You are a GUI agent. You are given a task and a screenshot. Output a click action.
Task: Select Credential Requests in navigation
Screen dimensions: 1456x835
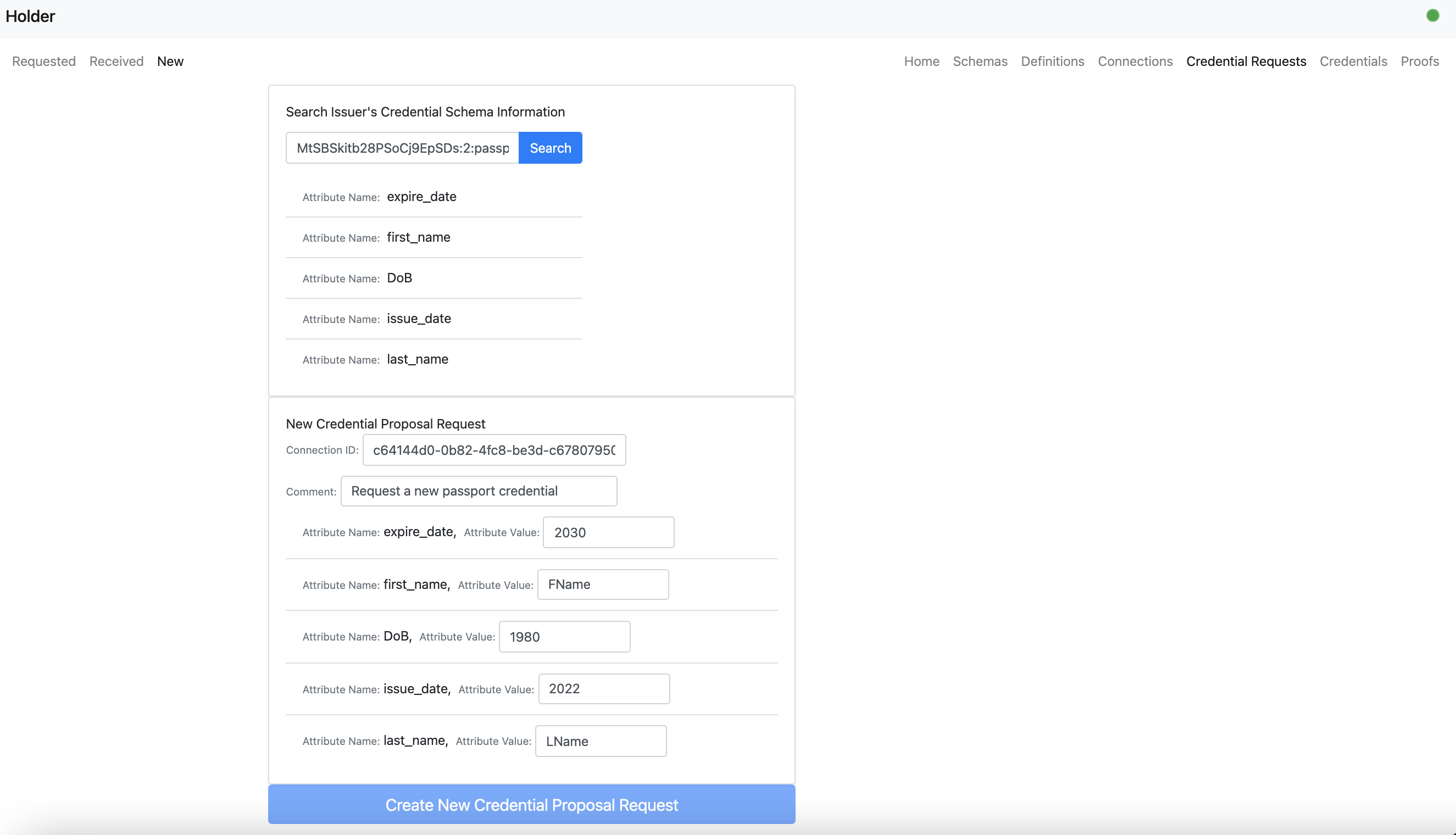1246,62
